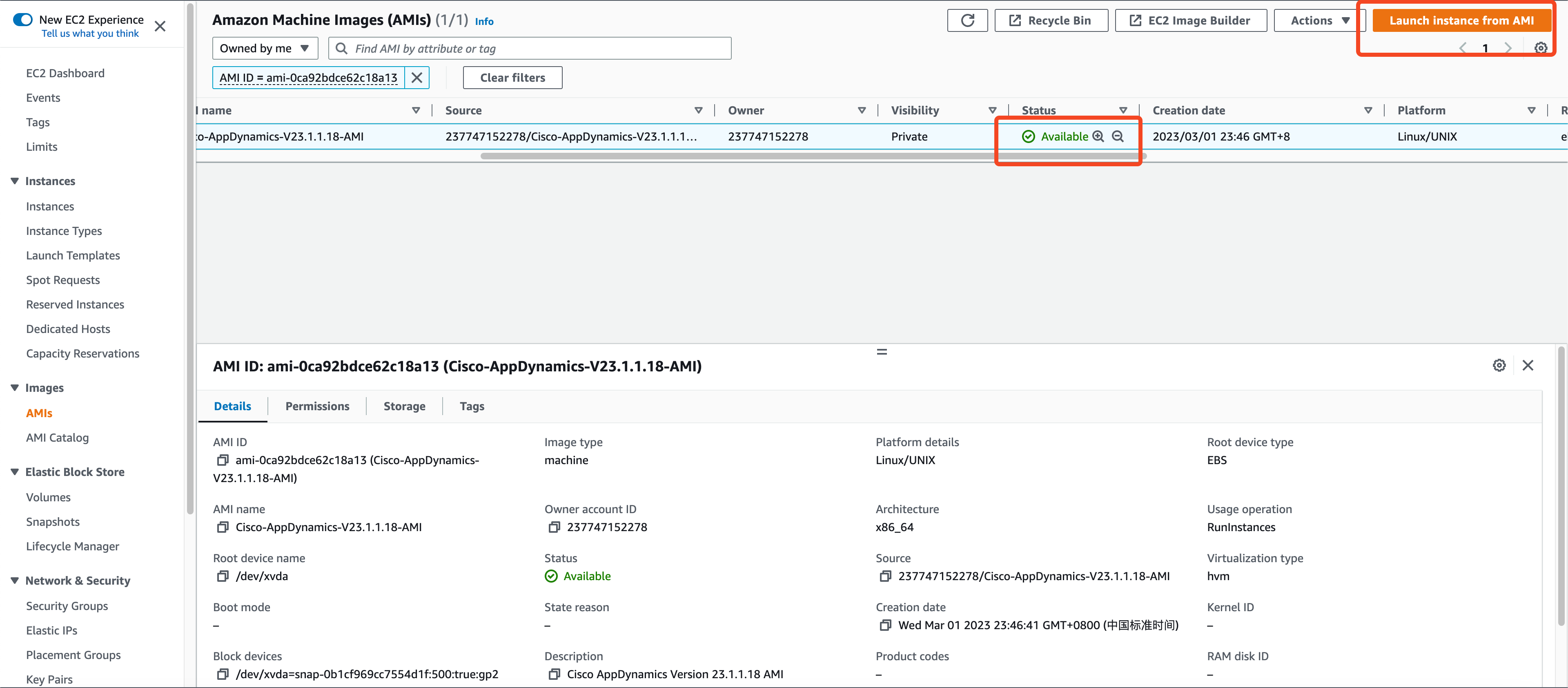This screenshot has width=1568, height=688.
Task: Remove the AMI ID filter chip with X
Action: (x=417, y=78)
